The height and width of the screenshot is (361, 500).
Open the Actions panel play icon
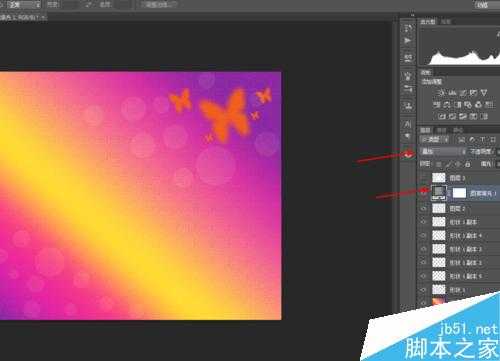[408, 41]
